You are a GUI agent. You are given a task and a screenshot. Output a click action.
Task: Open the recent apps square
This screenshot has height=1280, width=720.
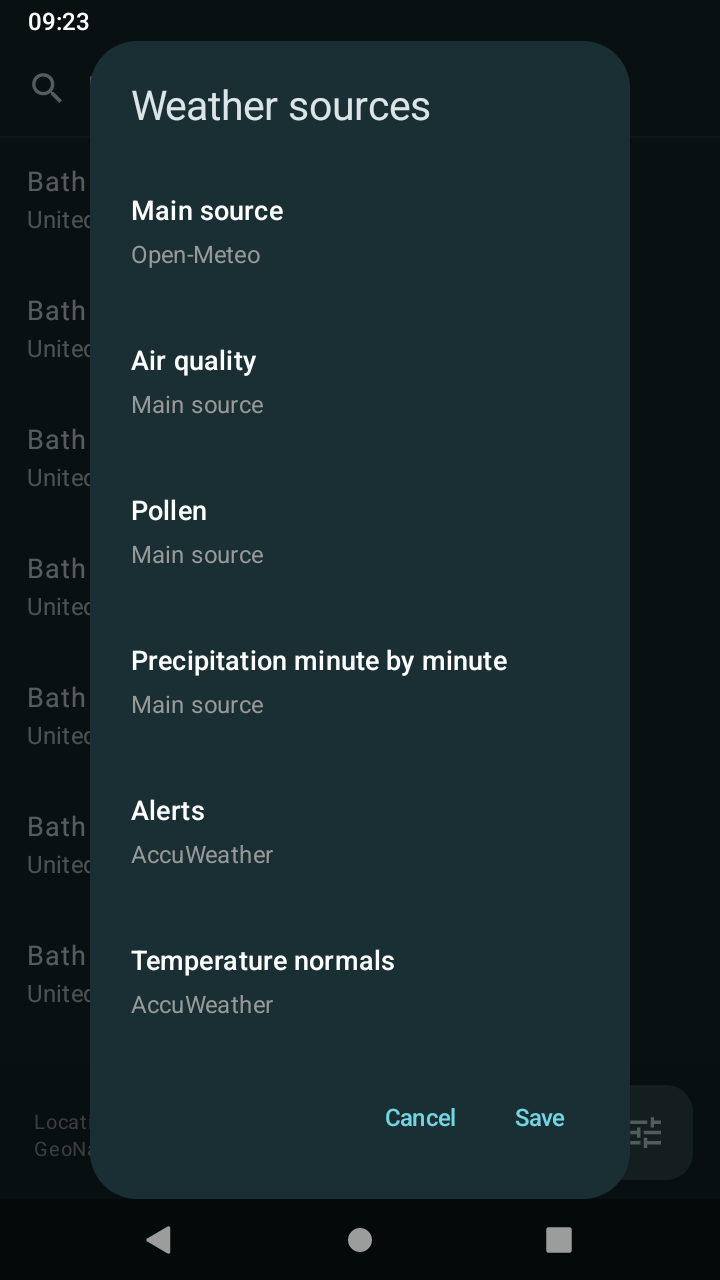coord(558,1240)
